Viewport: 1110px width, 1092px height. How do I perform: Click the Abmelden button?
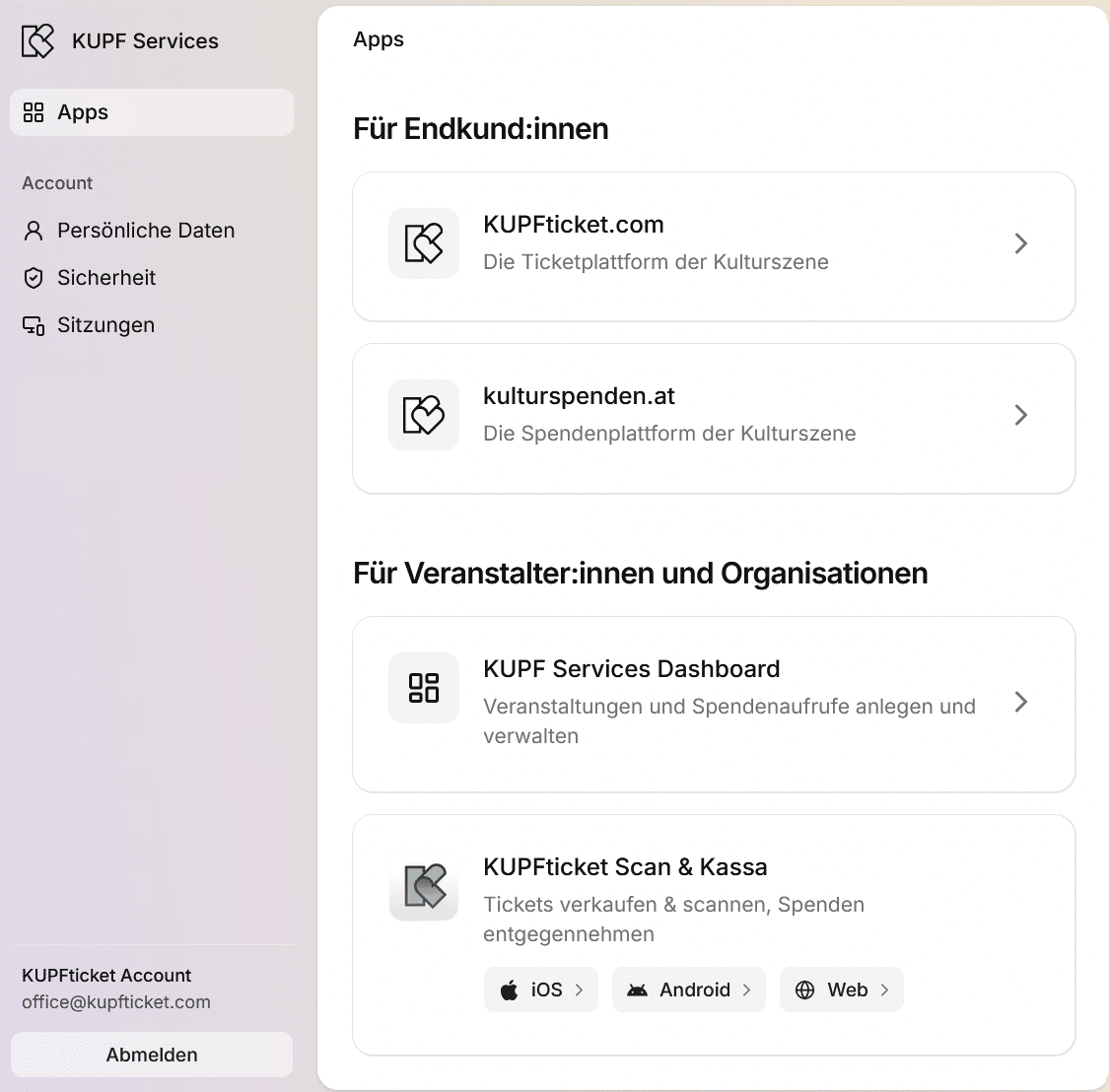click(x=152, y=1055)
